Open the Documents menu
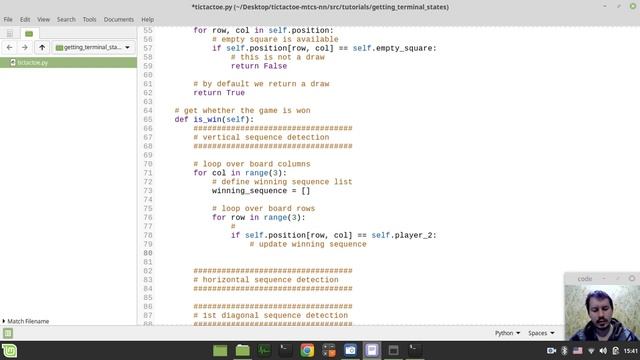640x360 pixels. point(118,19)
